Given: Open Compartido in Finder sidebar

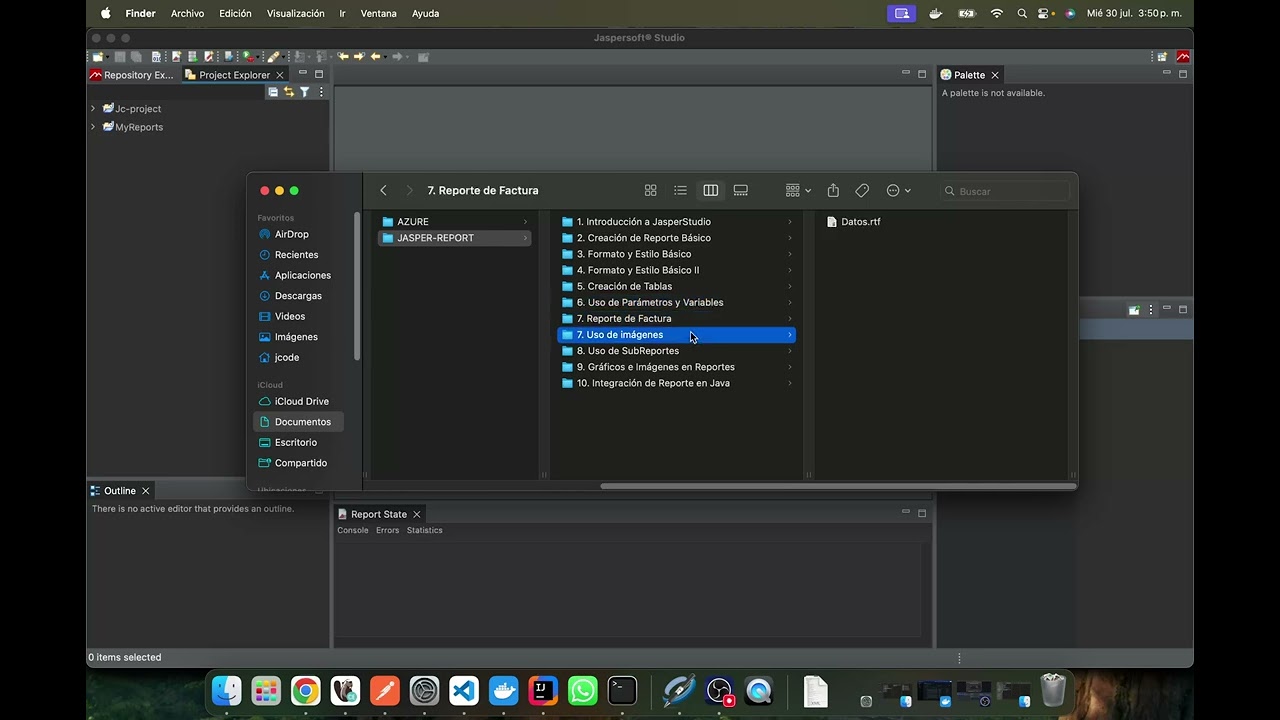Looking at the screenshot, I should click(x=300, y=463).
